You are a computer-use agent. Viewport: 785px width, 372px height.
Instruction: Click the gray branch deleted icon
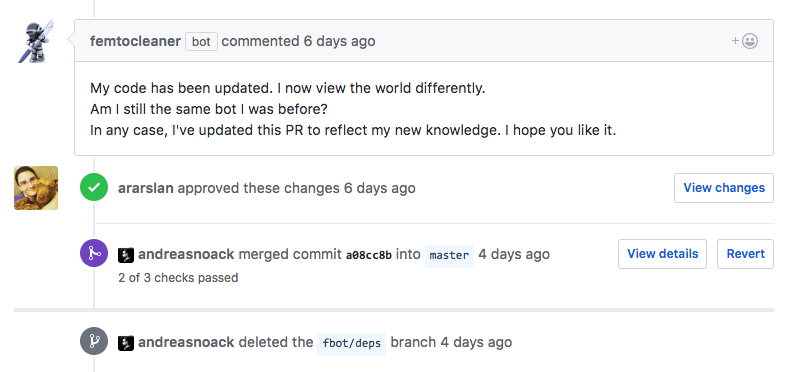click(x=94, y=341)
